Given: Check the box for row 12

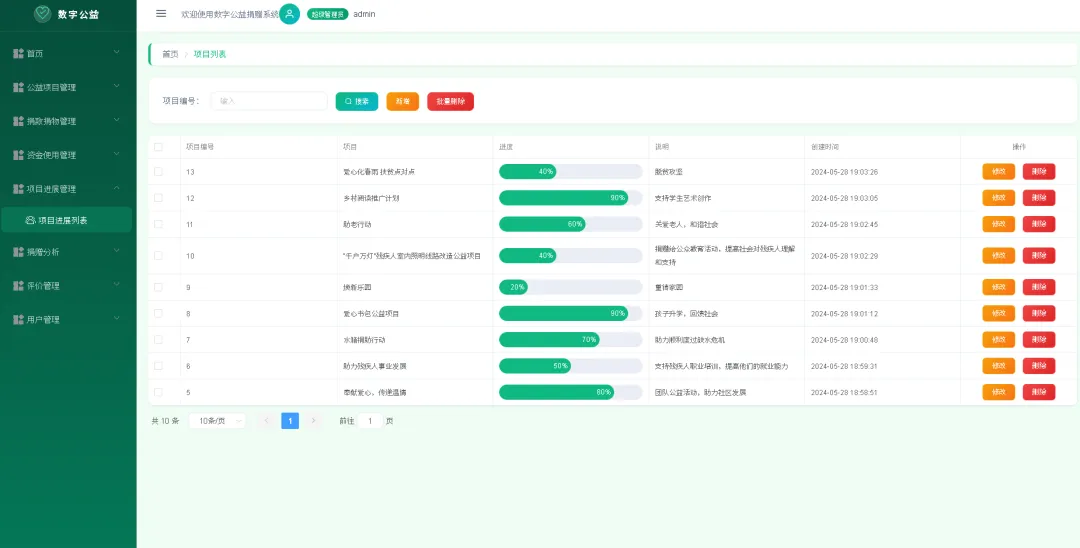Looking at the screenshot, I should coord(158,198).
